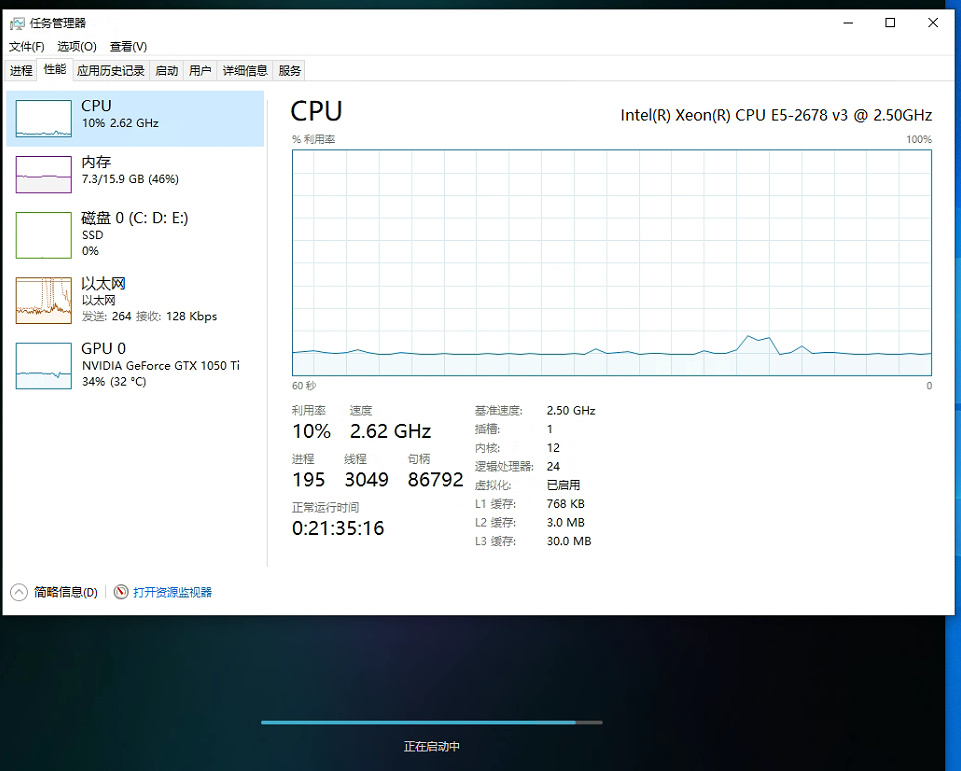Click the 10% 利用率 value
This screenshot has height=771, width=961.
pos(311,431)
